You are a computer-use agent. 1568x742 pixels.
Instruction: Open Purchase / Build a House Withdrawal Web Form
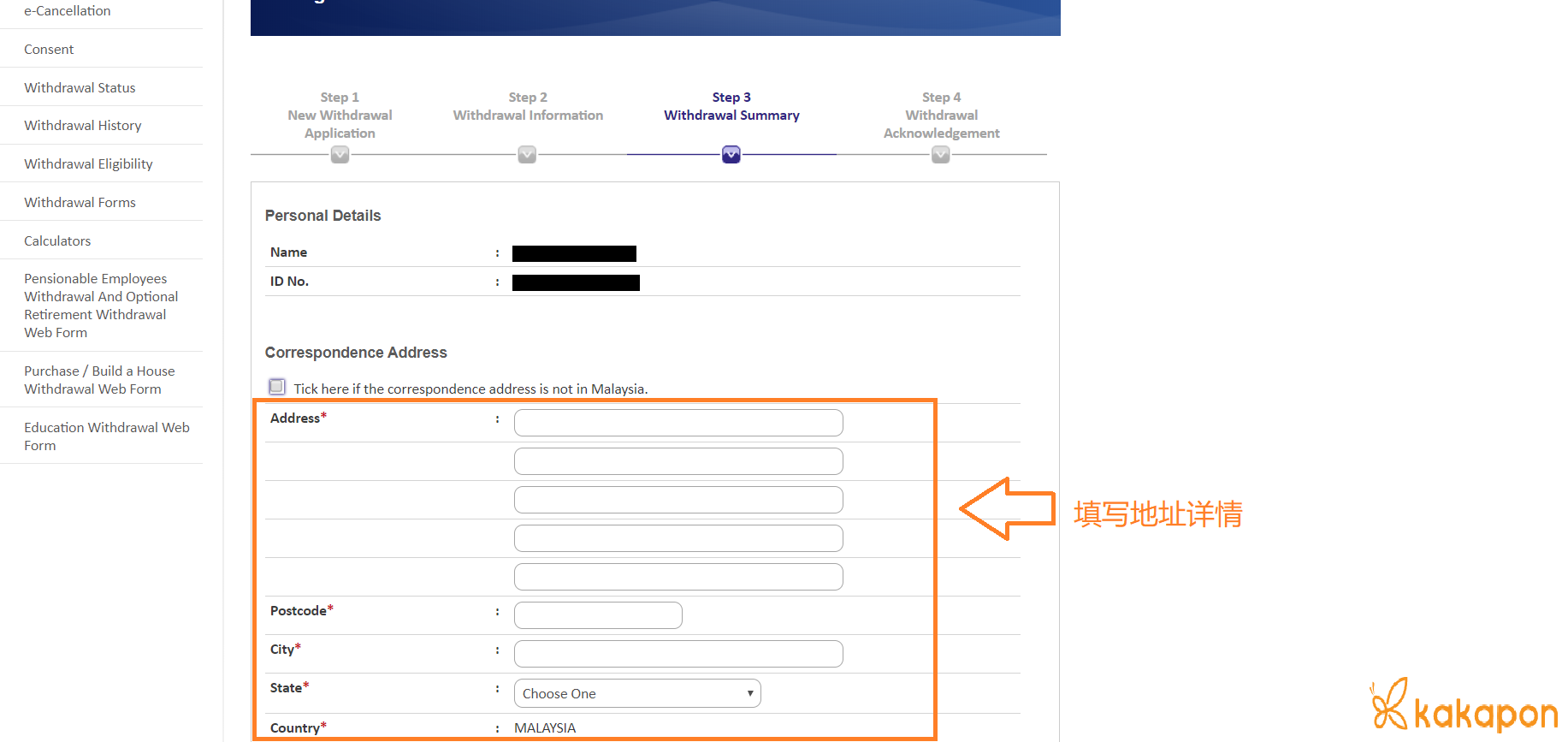tap(99, 380)
